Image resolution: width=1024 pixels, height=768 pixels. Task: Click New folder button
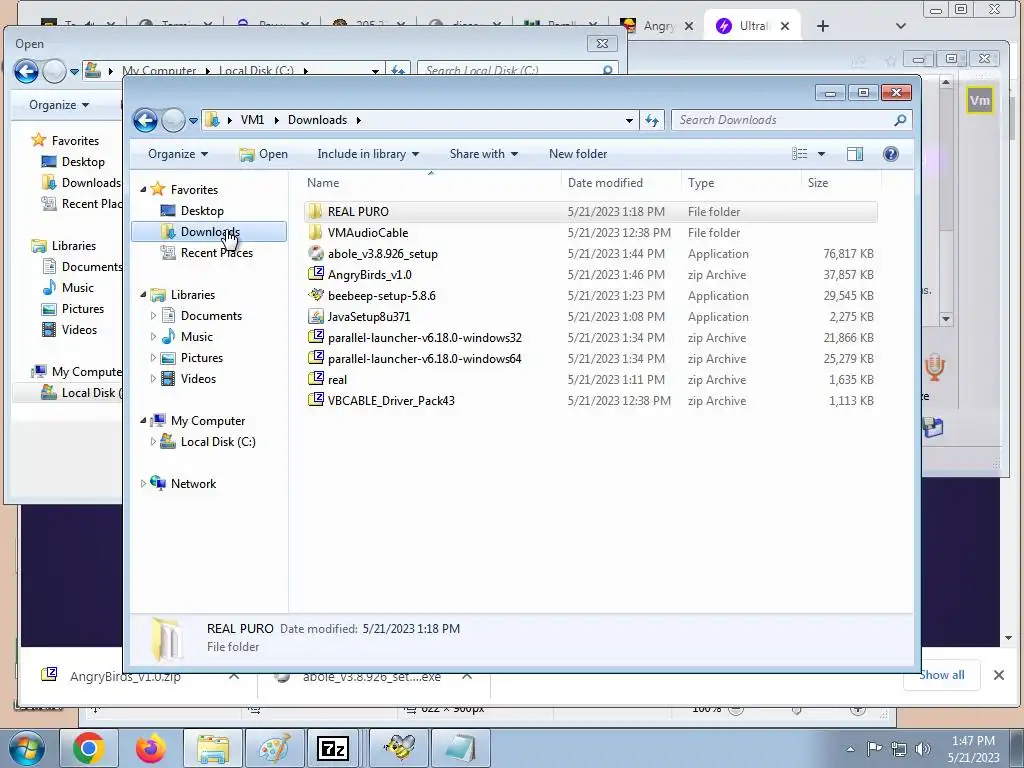click(578, 154)
